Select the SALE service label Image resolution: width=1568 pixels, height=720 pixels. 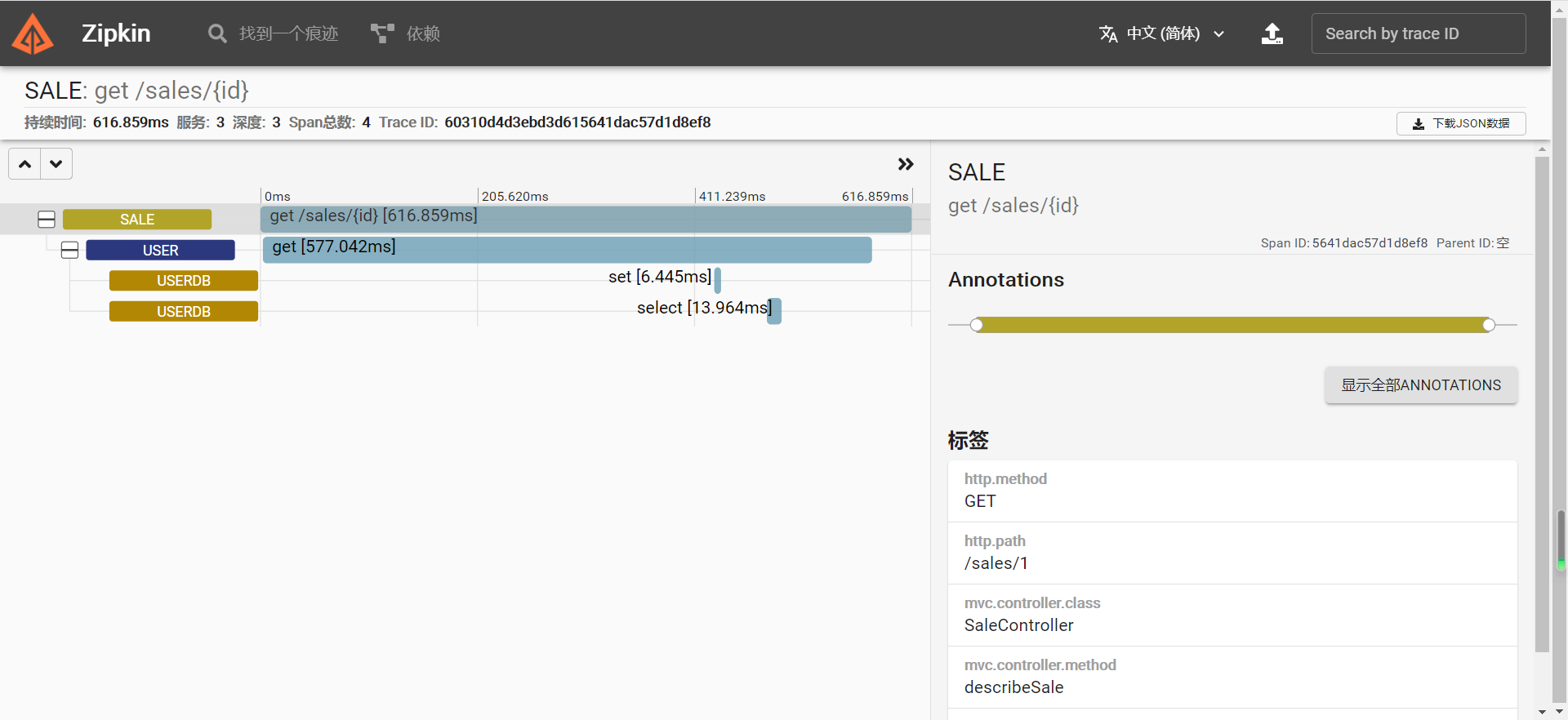137,220
